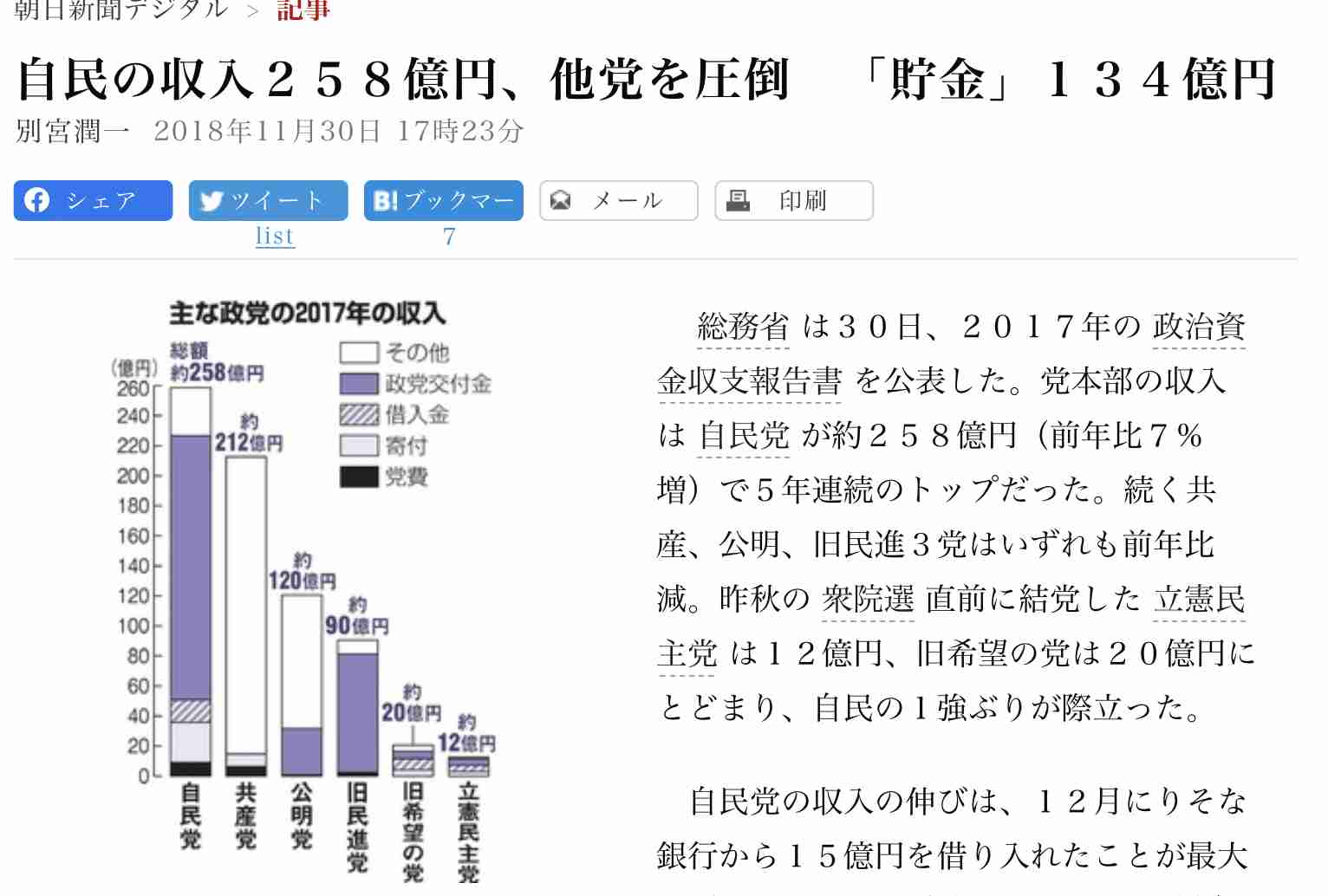
Task: Click the bookmark count 7
Action: click(x=448, y=236)
